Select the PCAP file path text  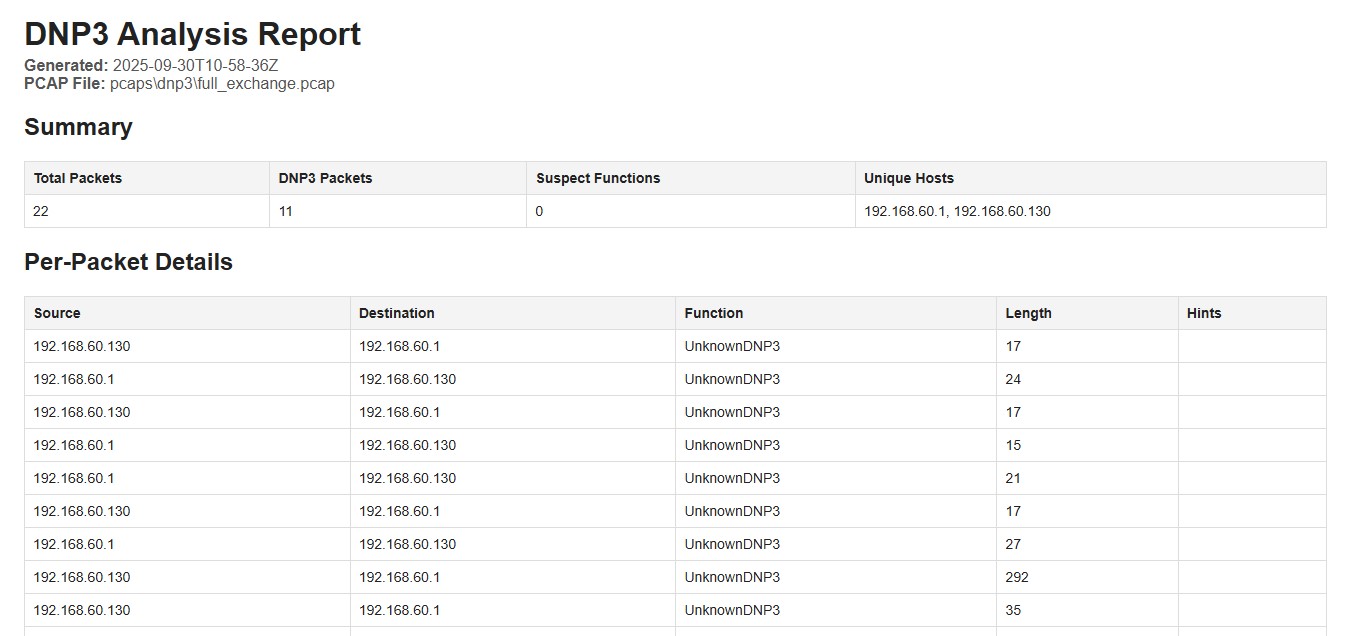(222, 84)
